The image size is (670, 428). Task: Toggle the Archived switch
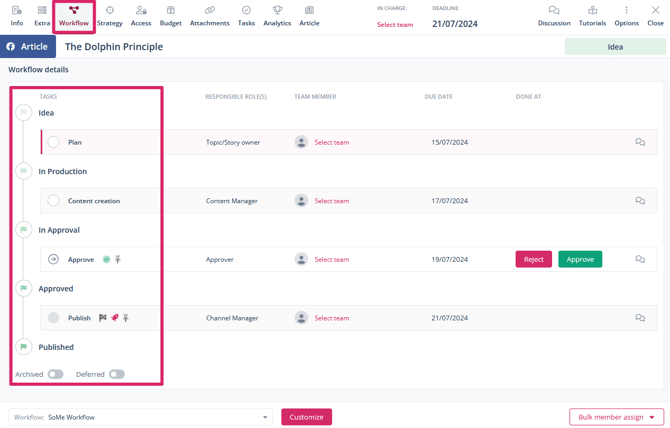55,374
